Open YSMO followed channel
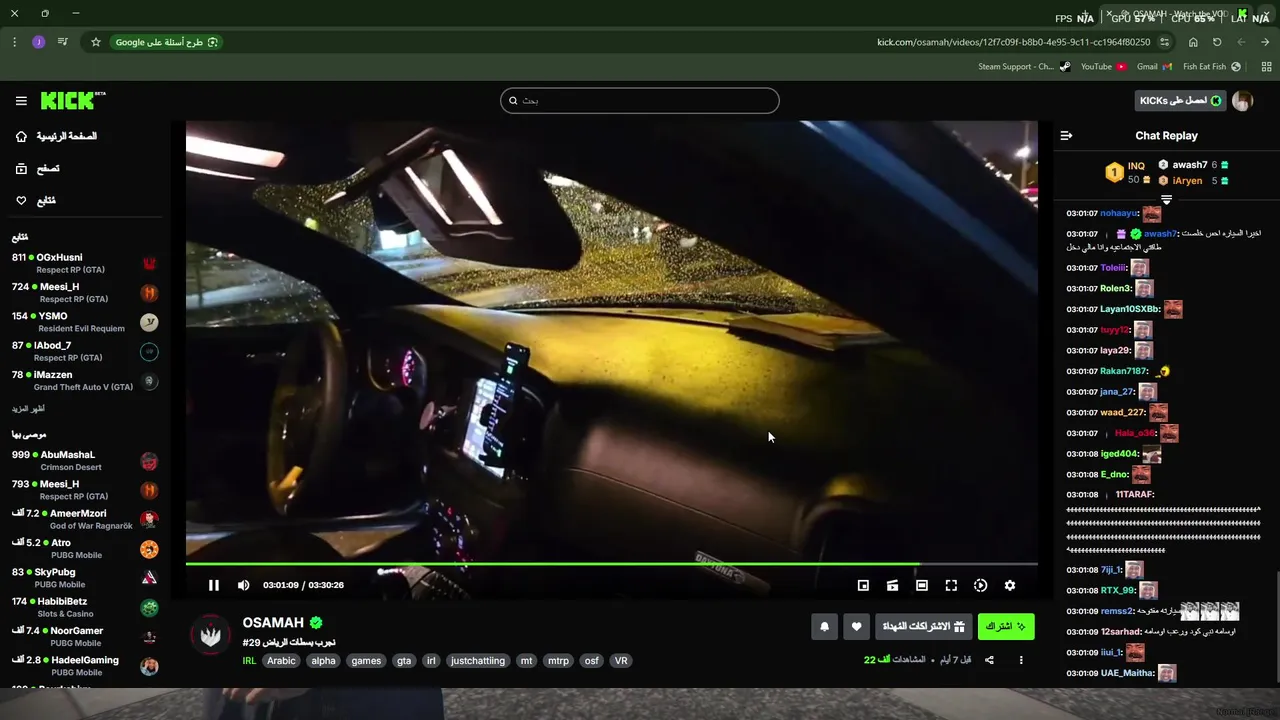Screen dimensions: 1280x720 pos(85,322)
